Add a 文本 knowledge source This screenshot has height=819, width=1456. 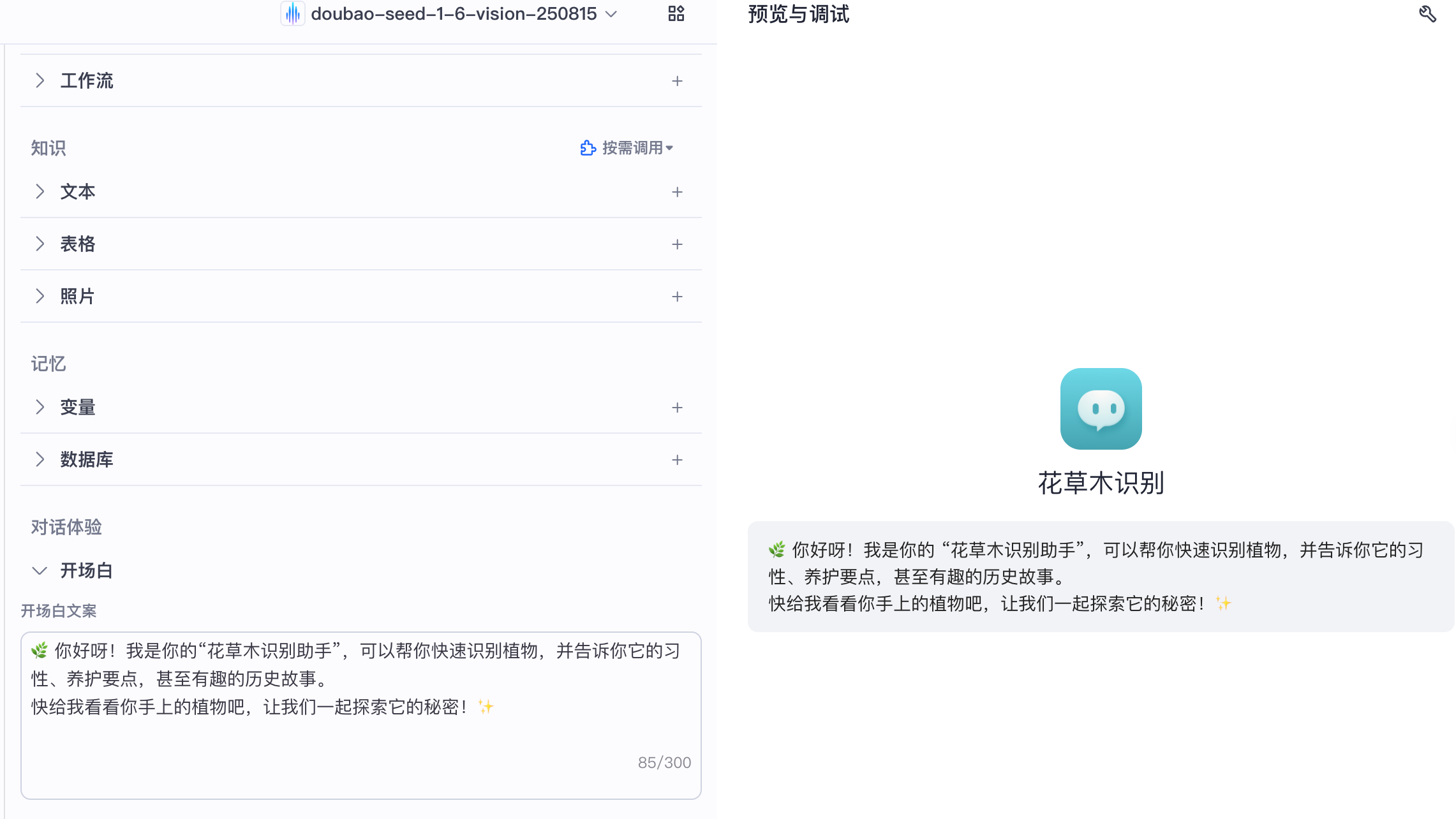[x=677, y=192]
